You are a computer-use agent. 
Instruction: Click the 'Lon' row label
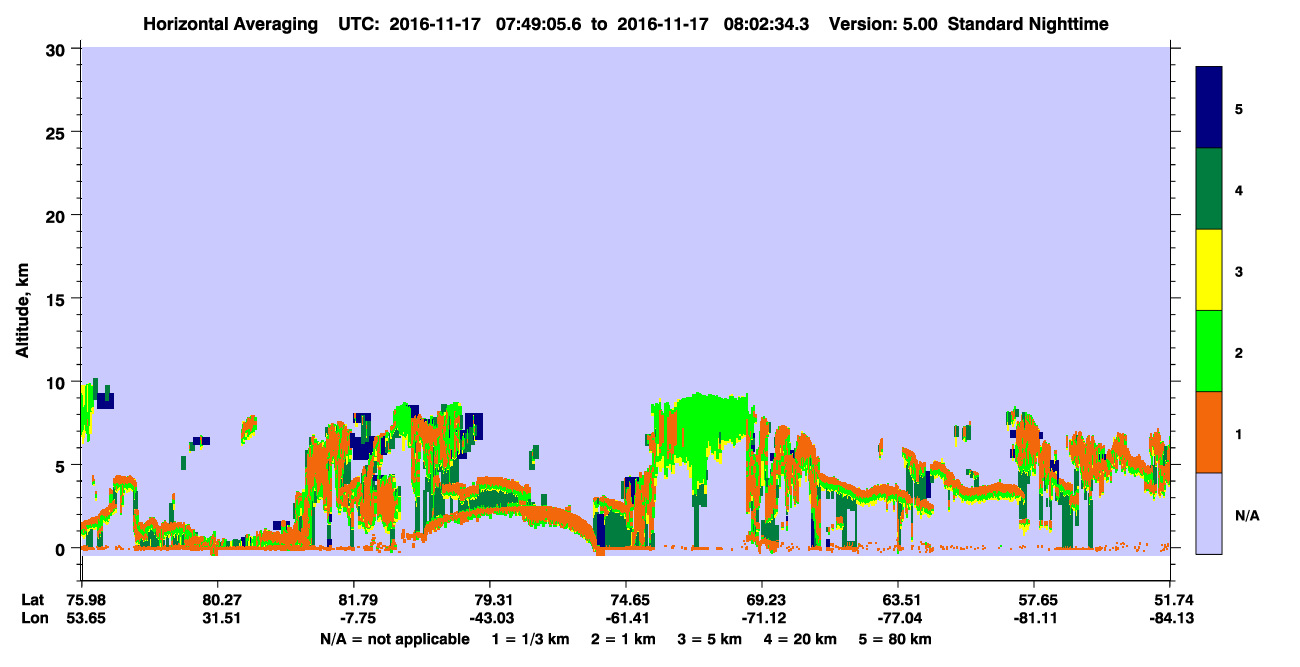(33, 619)
